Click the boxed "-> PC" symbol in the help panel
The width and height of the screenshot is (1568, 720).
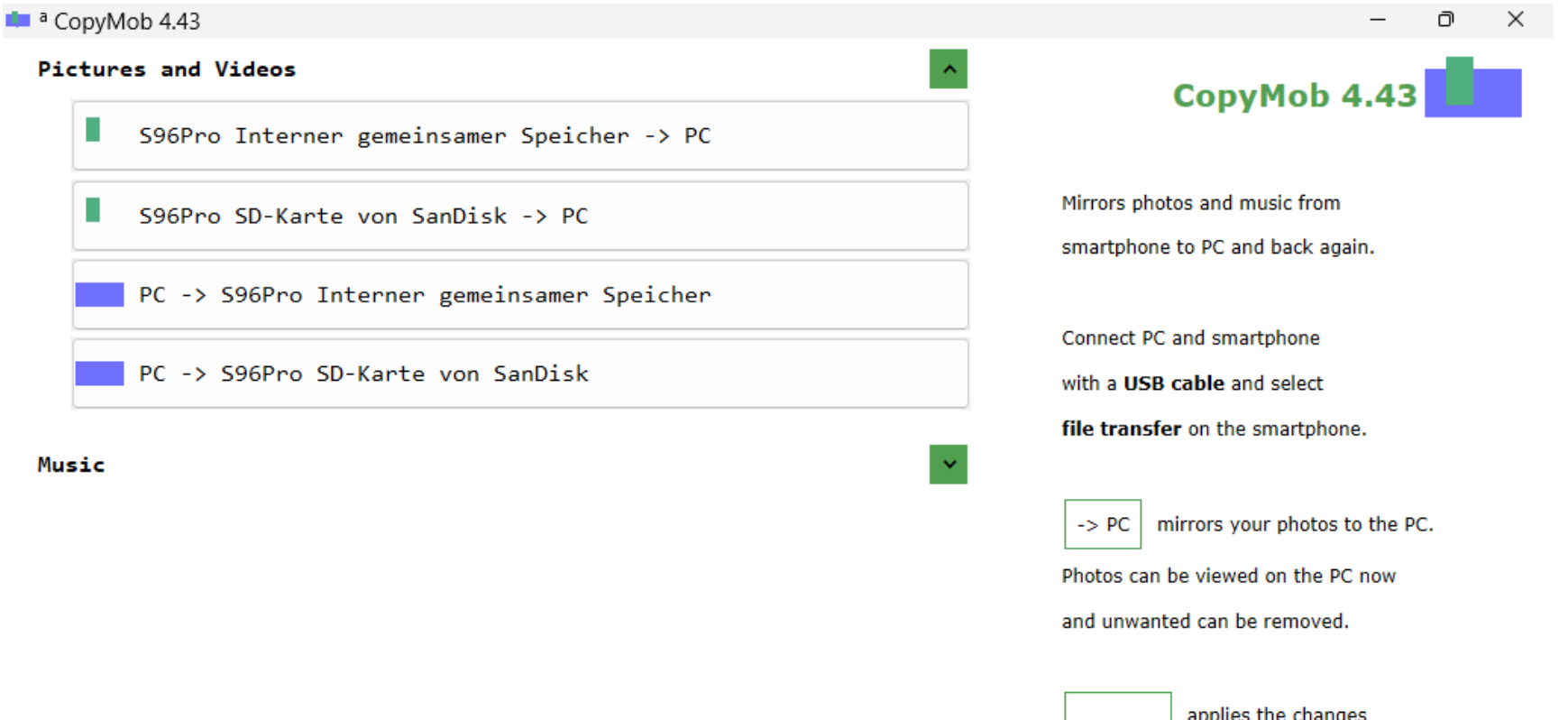click(1102, 524)
